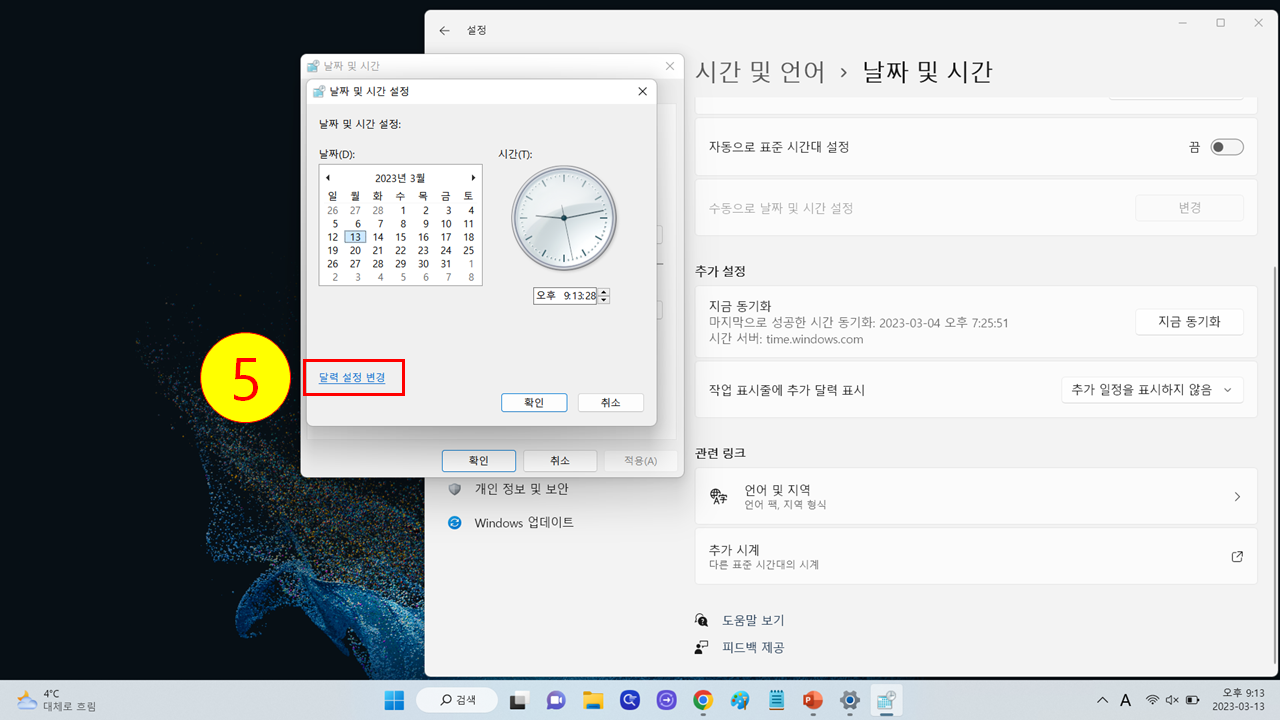The width and height of the screenshot is (1280, 720).
Task: Select March 20 in the calendar grid
Action: 355,250
